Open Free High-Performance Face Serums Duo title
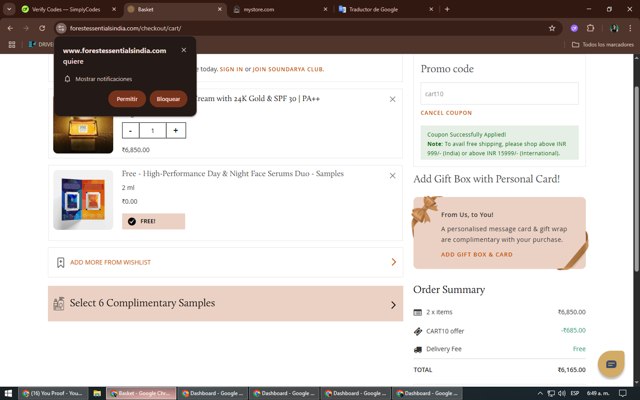The image size is (640, 400). 233,173
